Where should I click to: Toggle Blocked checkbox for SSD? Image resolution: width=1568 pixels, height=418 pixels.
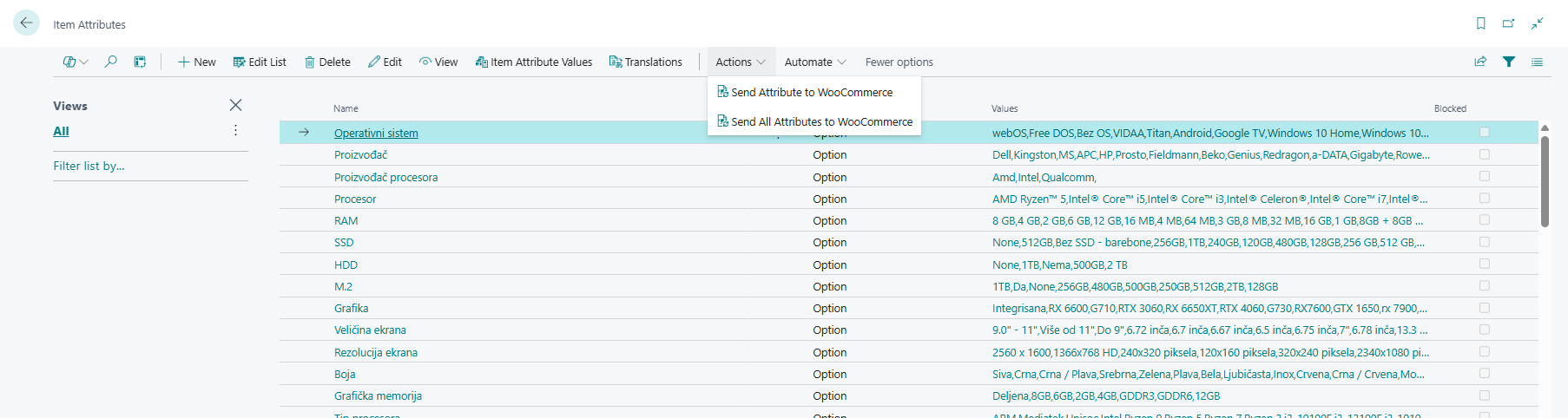click(1485, 242)
